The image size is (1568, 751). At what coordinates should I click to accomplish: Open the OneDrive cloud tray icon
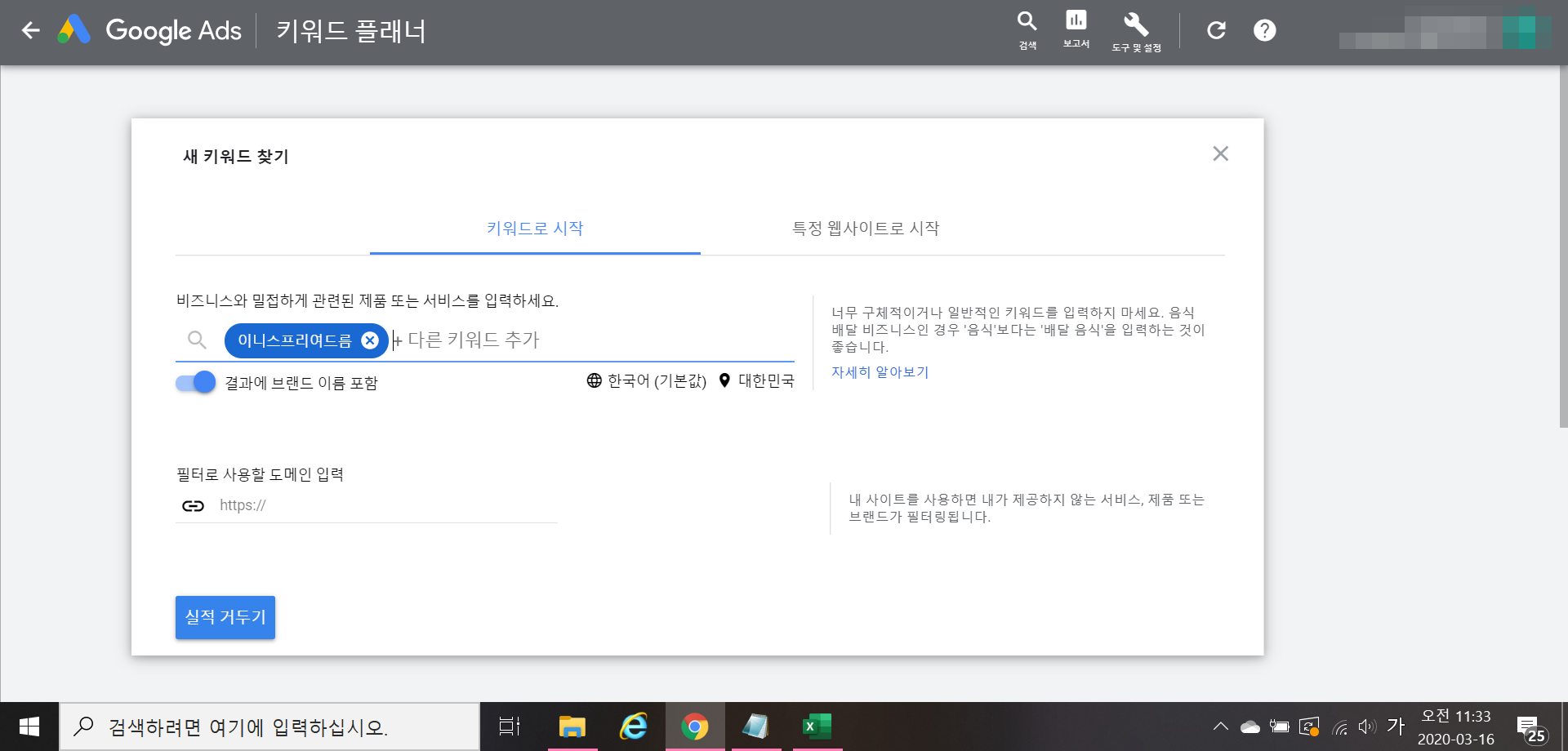click(1249, 727)
